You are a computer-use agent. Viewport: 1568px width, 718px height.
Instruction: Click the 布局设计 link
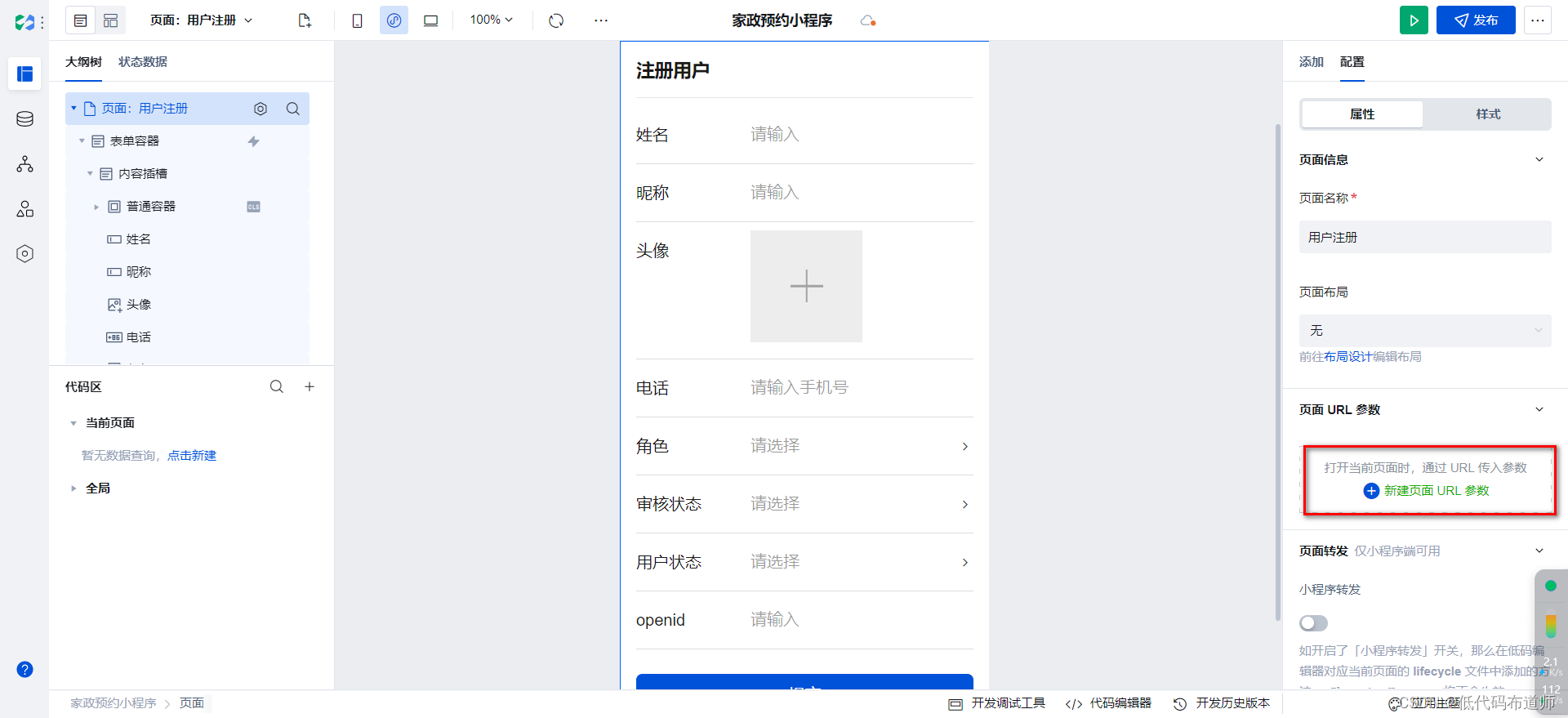[1348, 357]
